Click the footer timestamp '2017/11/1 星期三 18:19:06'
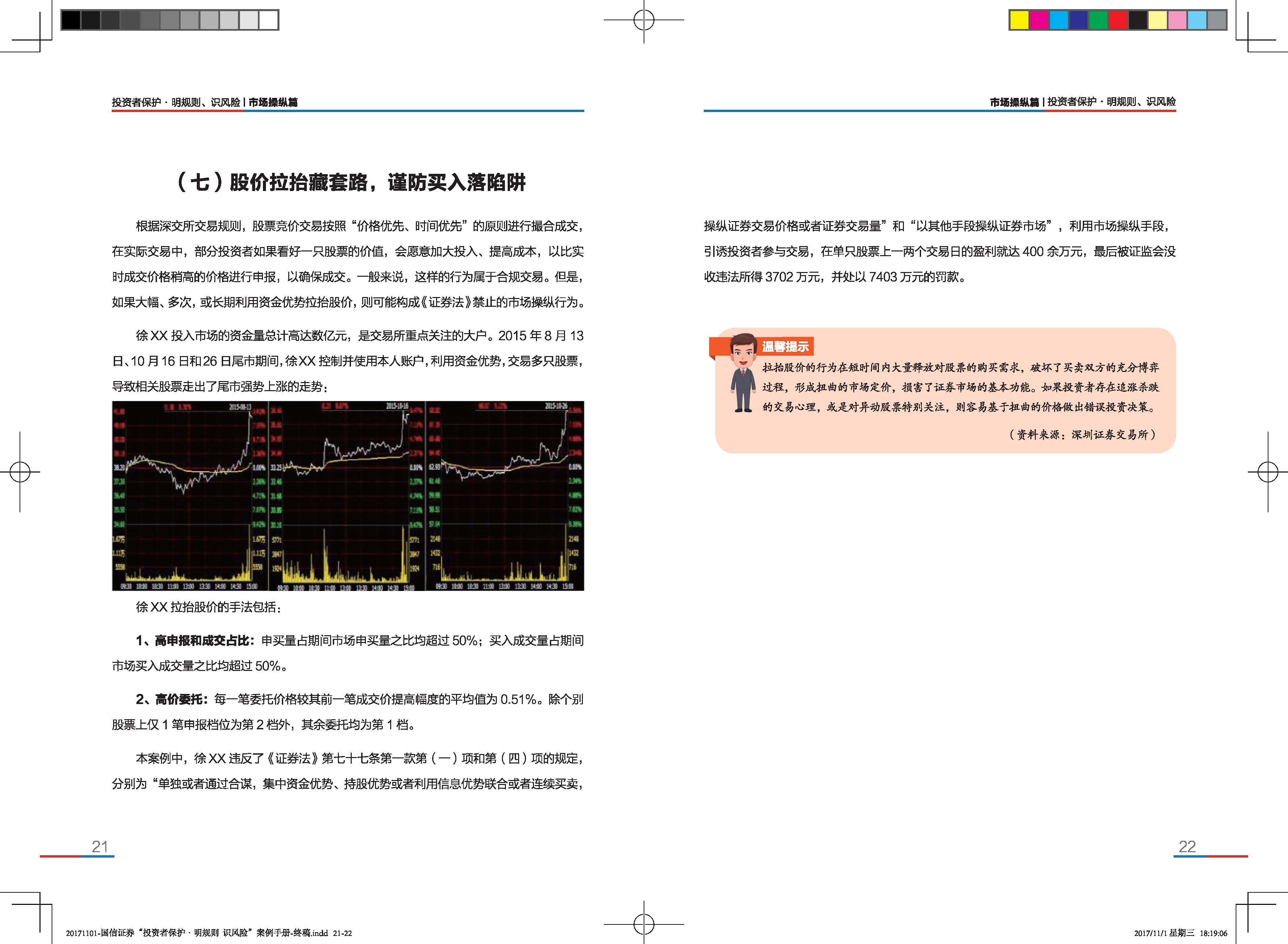Viewport: 1288px width, 944px height. coord(1180,933)
